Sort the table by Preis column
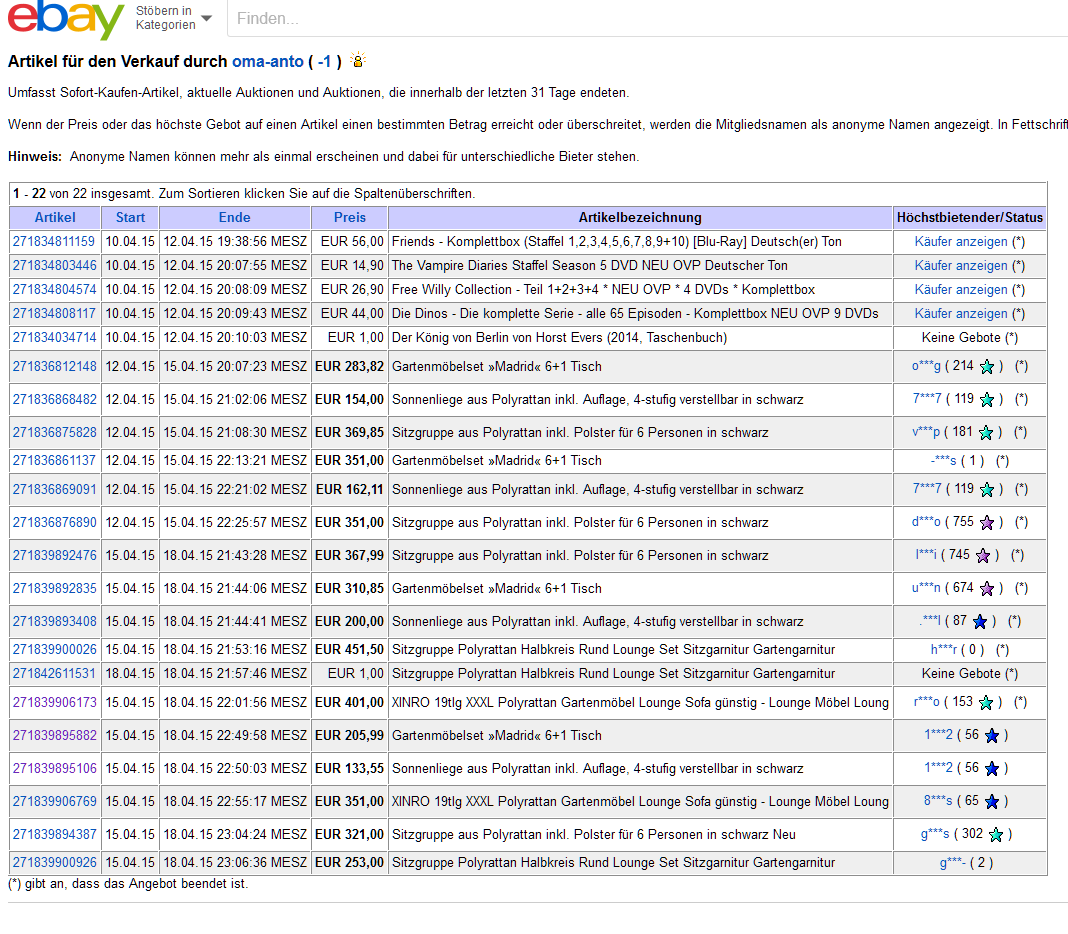This screenshot has height=934, width=1068. coord(350,218)
